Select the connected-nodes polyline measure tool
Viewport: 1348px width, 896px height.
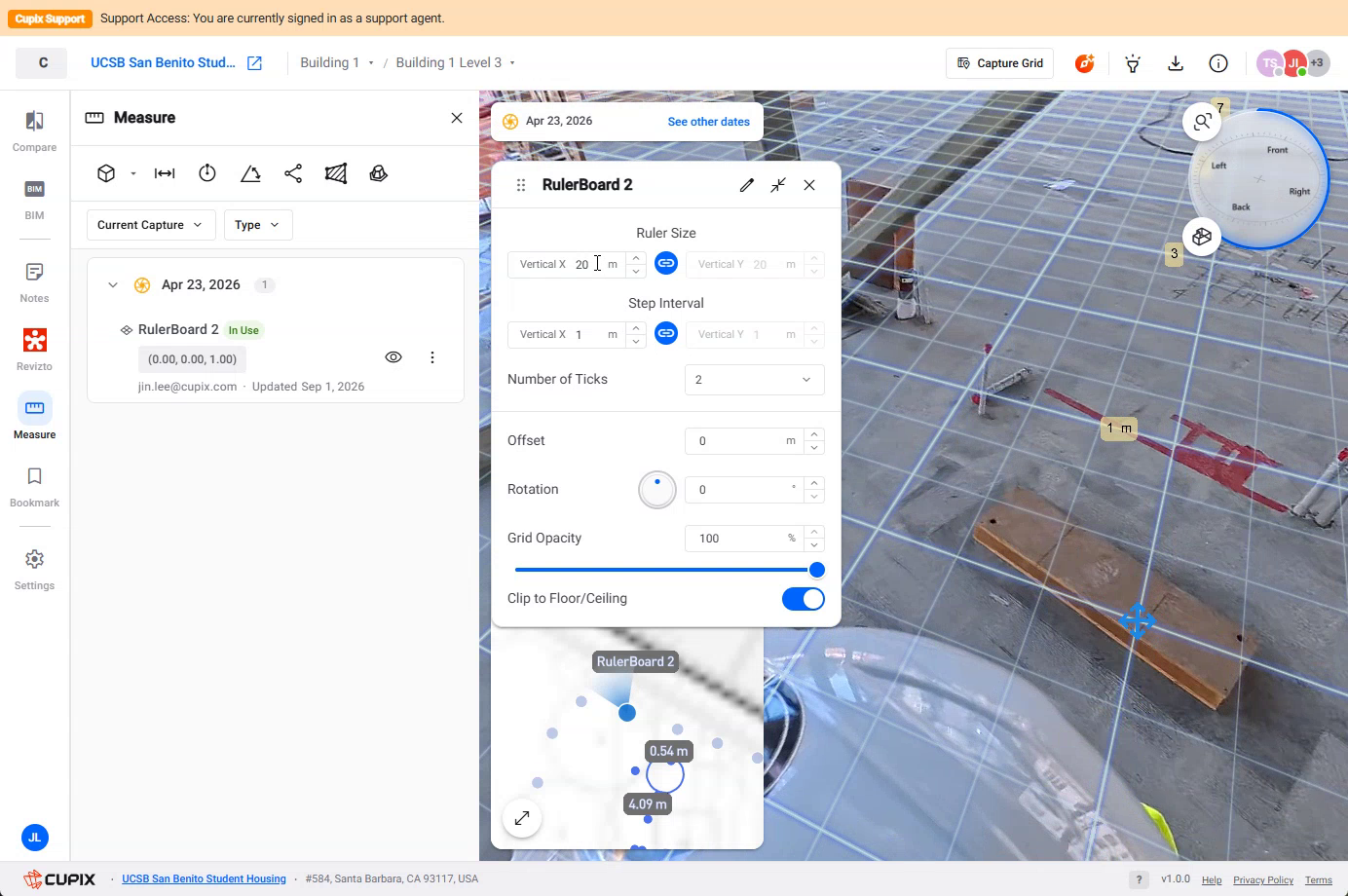coord(293,173)
